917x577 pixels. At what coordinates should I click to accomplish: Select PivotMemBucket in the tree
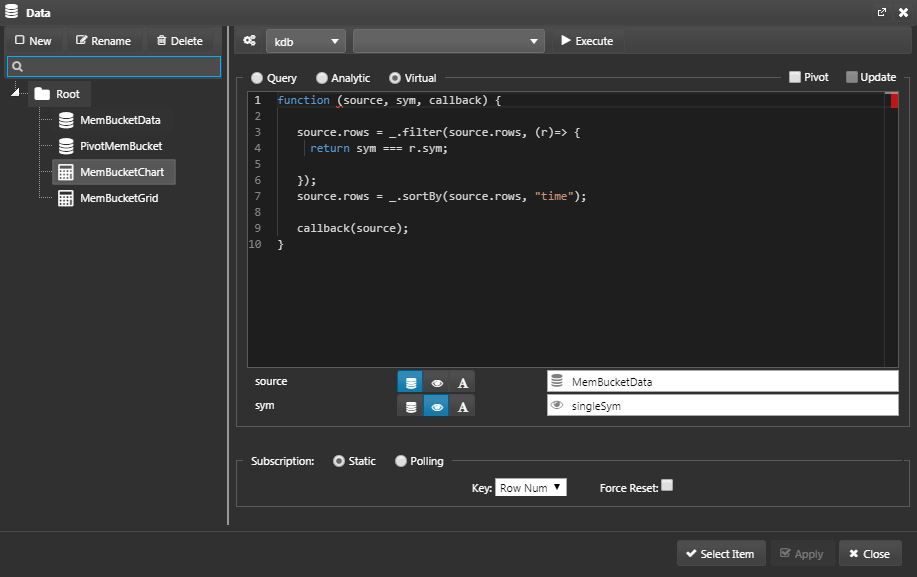121,146
